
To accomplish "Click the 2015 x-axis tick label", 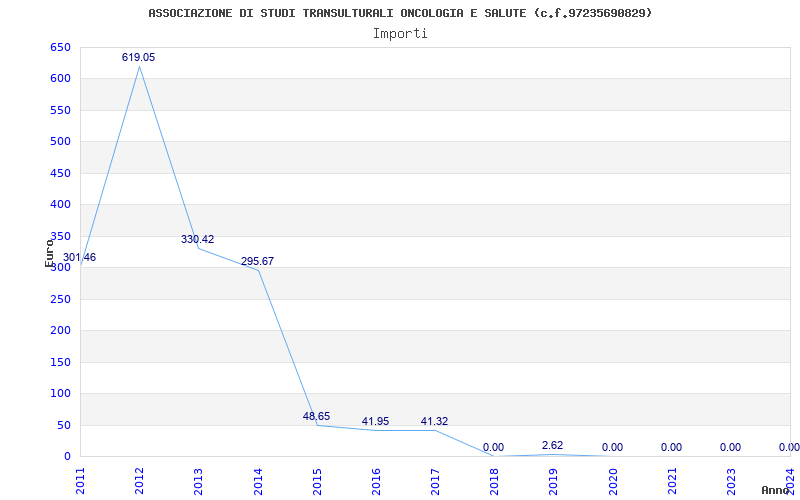I will pos(317,482).
